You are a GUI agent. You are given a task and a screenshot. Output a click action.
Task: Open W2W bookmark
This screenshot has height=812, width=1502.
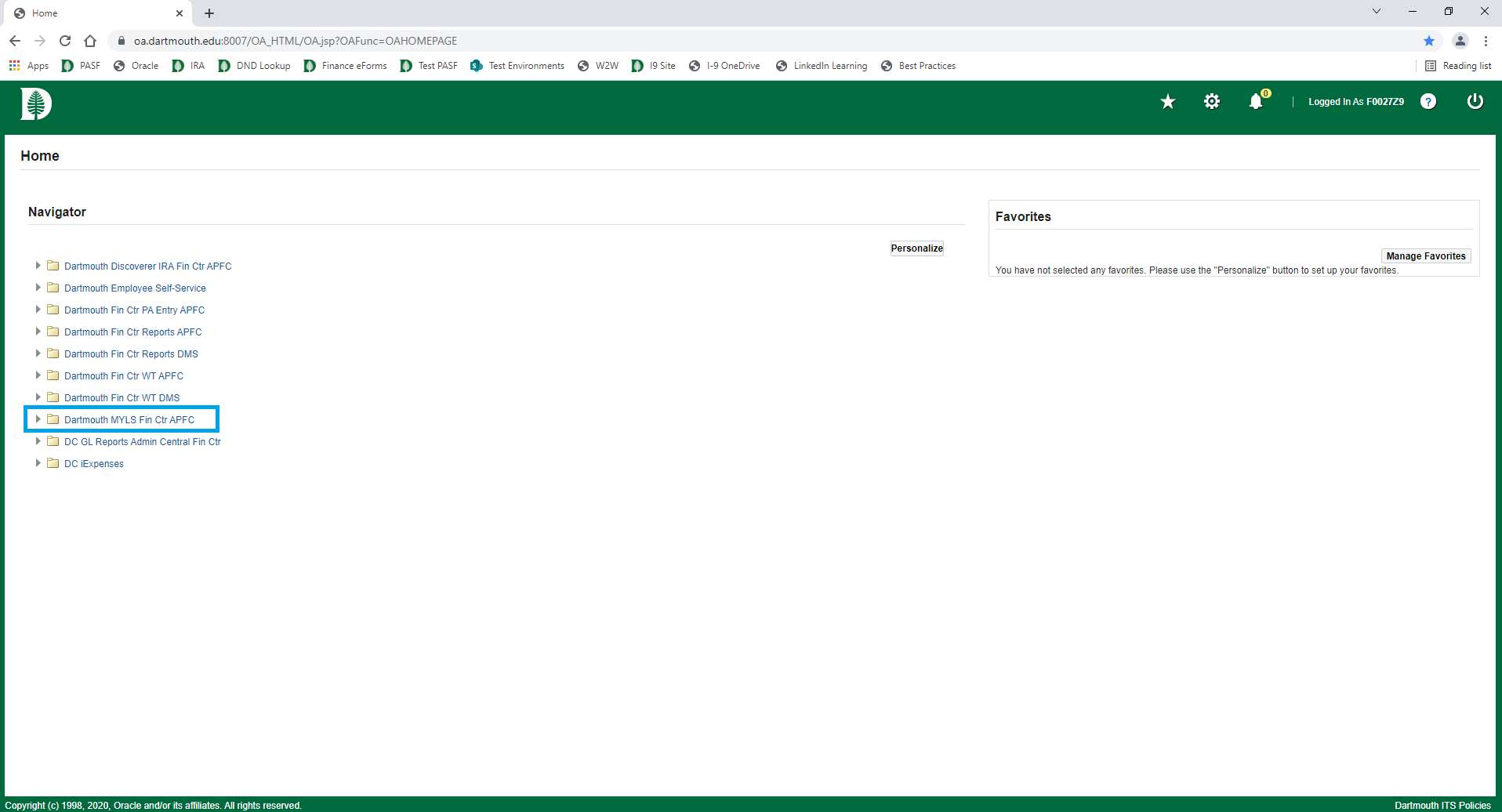point(598,66)
